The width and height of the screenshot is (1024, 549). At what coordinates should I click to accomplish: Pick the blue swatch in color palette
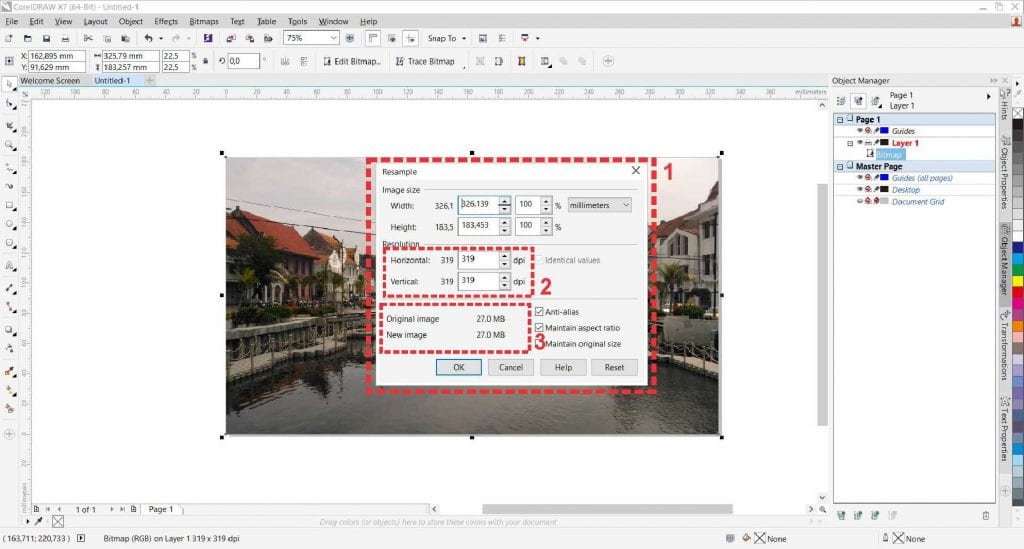coord(1017,247)
